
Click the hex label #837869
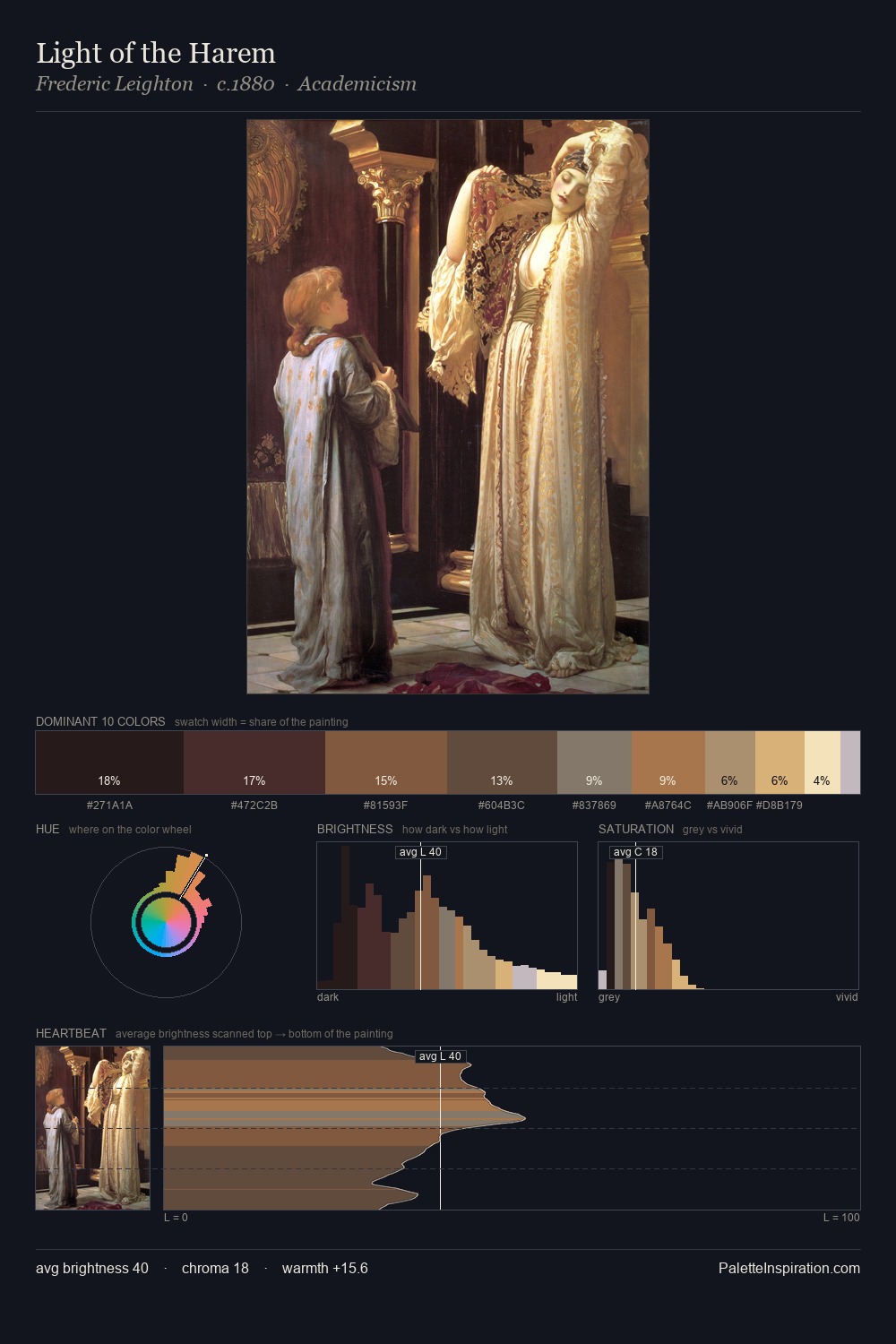pos(594,806)
